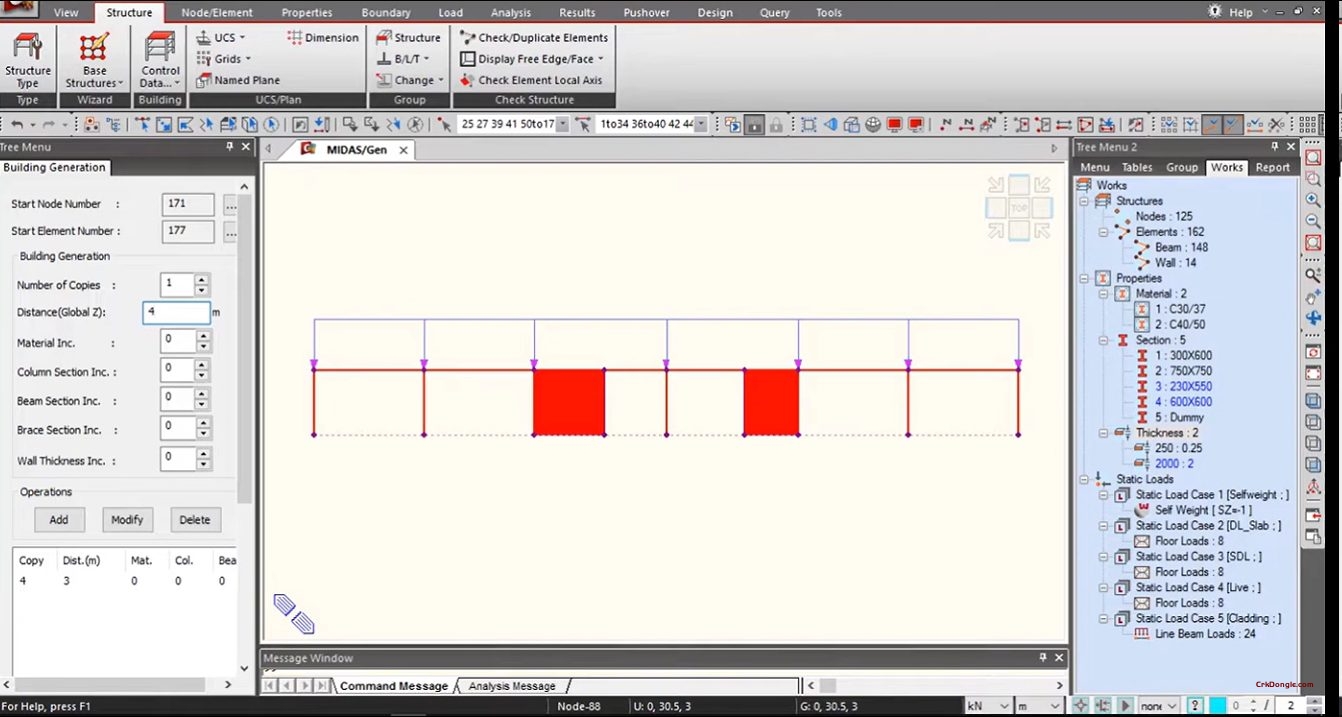This screenshot has width=1342, height=717.
Task: Click the Dimension tool
Action: [x=322, y=38]
